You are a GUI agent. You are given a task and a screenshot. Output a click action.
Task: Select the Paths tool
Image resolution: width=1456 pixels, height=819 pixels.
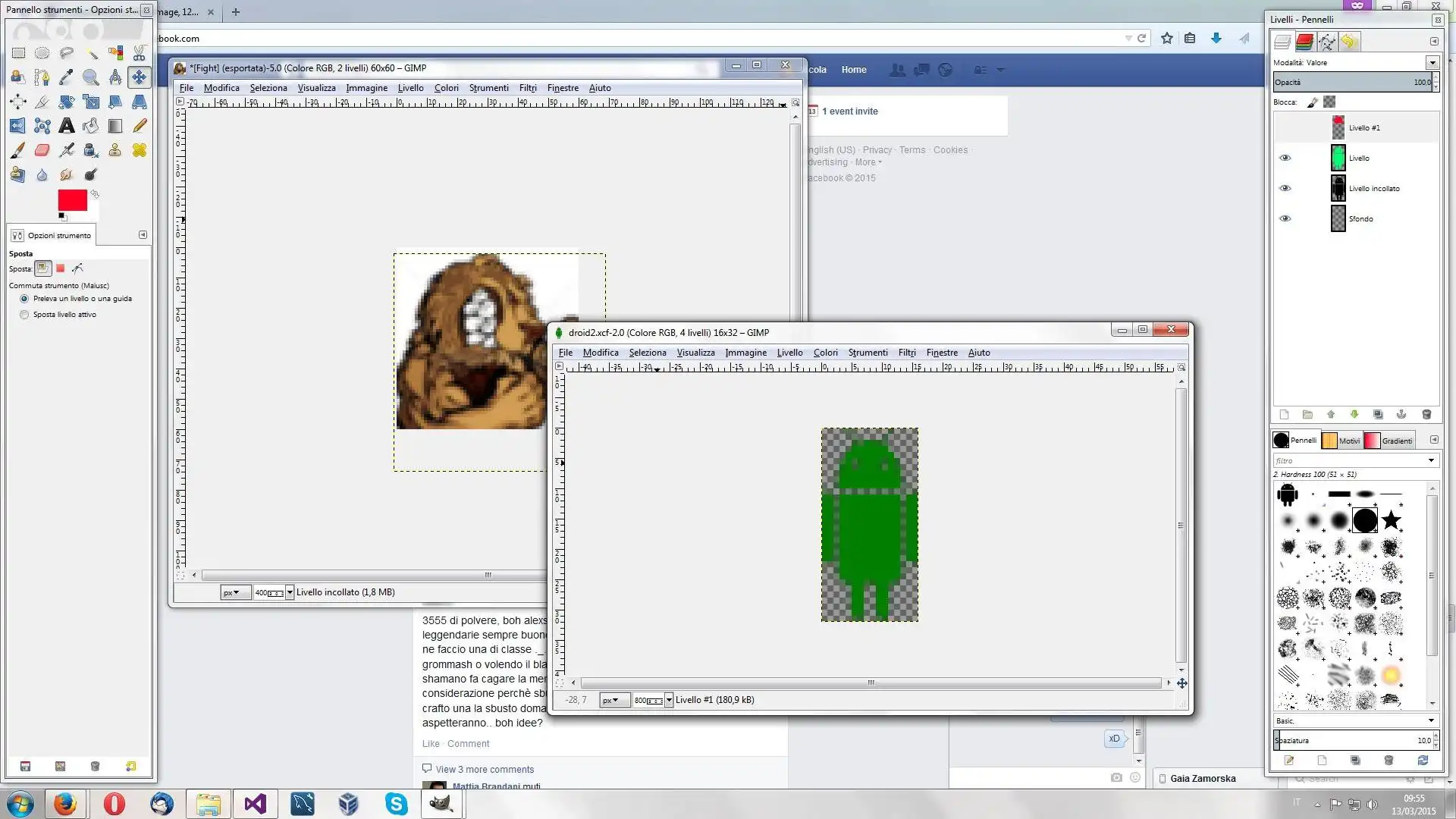(42, 77)
